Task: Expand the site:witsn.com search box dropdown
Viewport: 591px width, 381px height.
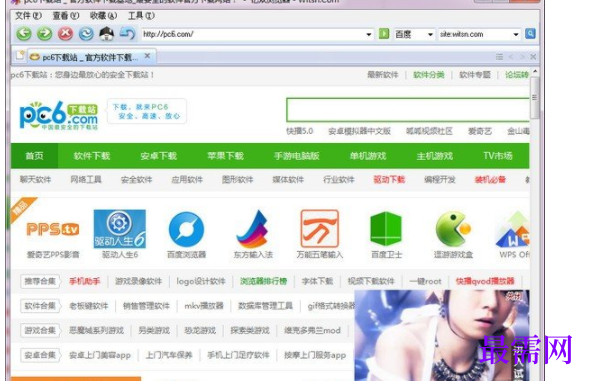Action: [516, 34]
